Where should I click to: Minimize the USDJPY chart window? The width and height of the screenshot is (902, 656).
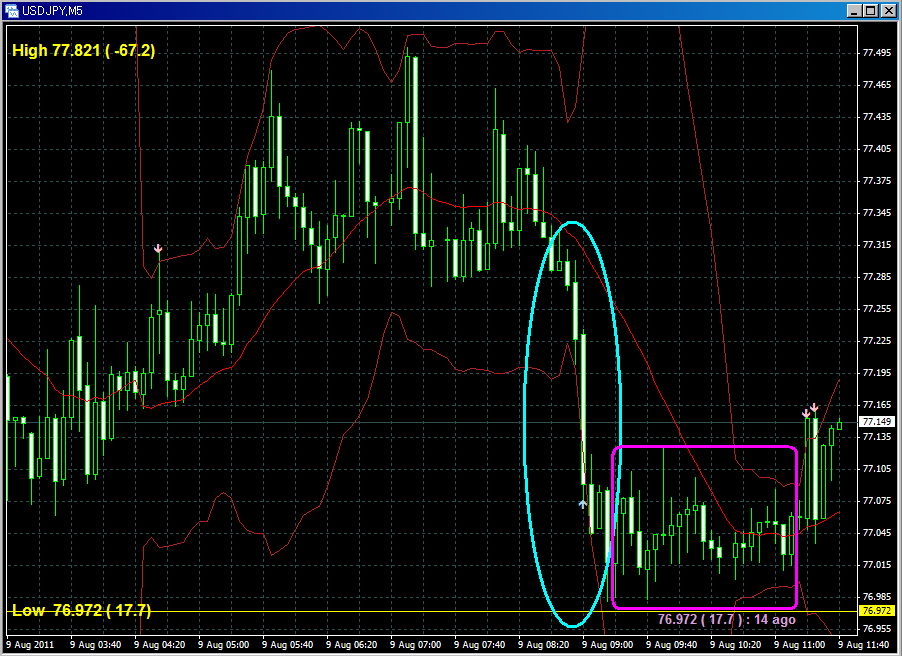[x=853, y=10]
